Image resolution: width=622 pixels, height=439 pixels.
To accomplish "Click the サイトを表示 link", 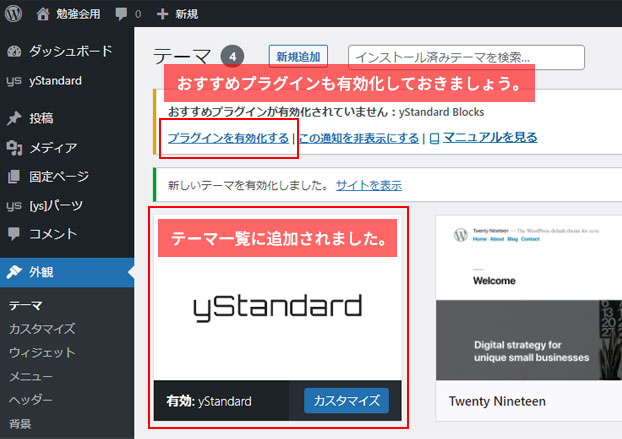I will click(x=369, y=185).
